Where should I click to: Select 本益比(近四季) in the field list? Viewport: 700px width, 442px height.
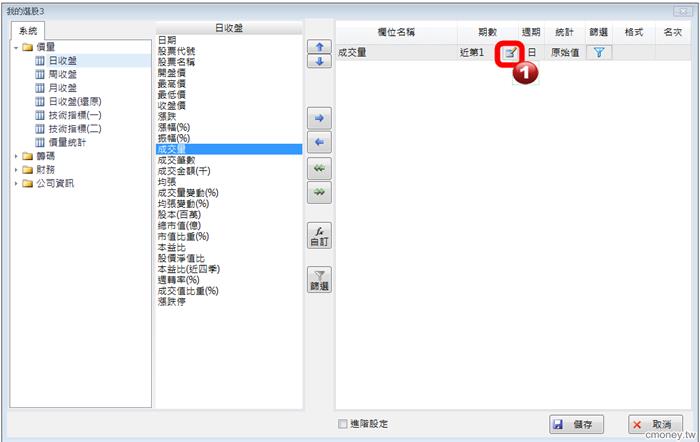189,269
